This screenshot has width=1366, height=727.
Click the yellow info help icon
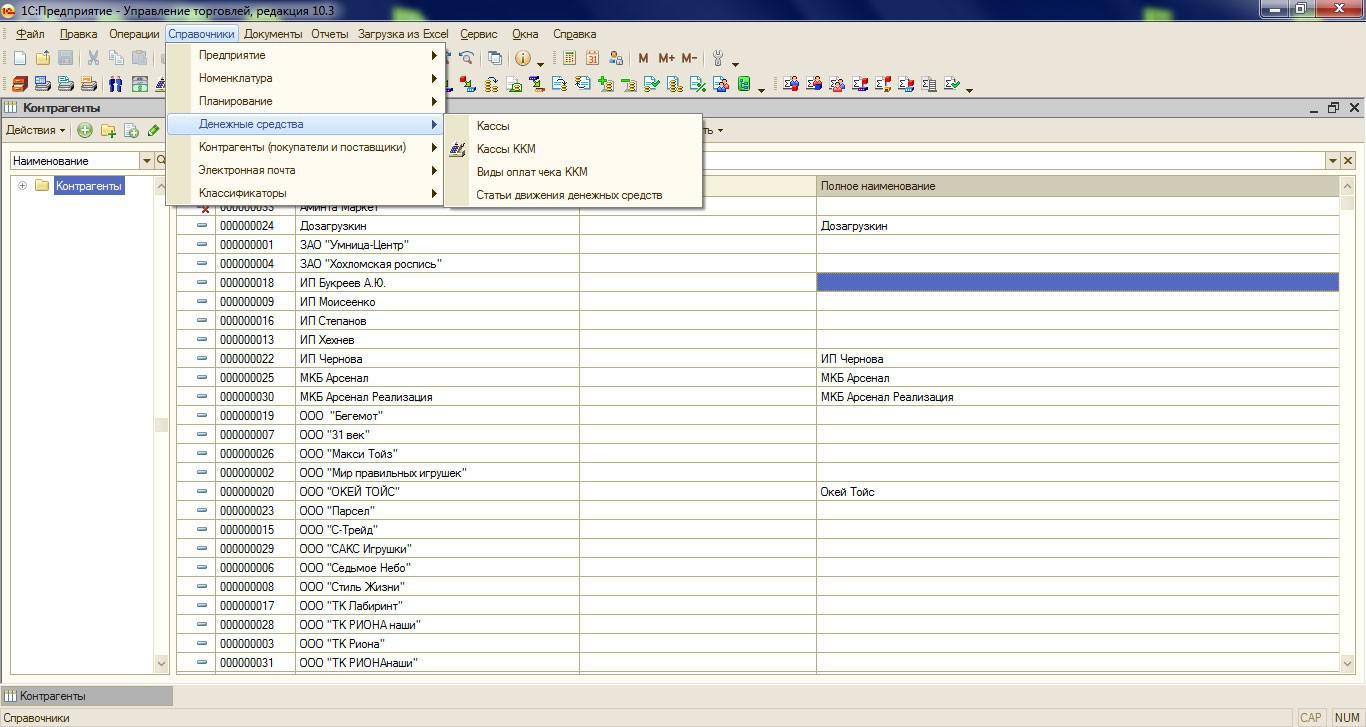[x=522, y=58]
